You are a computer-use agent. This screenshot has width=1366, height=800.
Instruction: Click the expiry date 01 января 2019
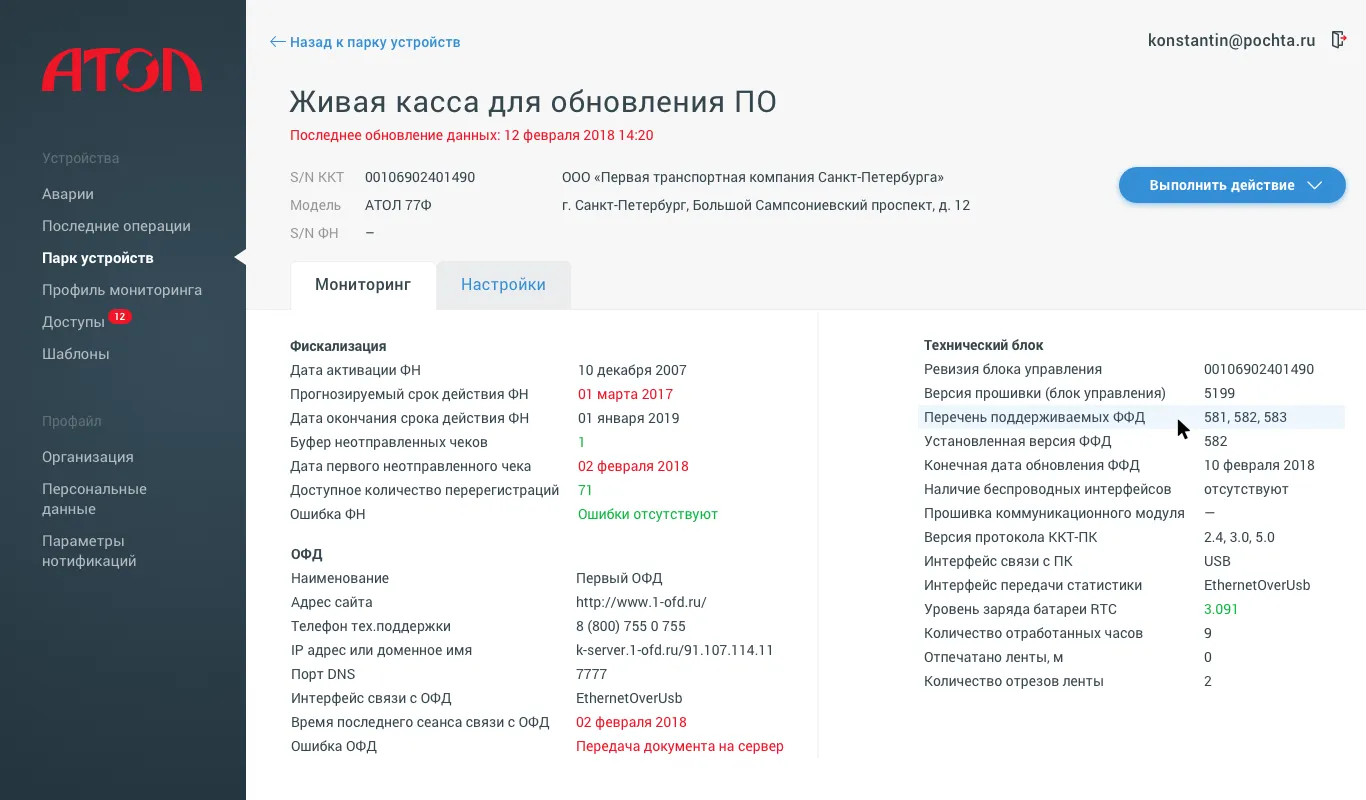point(628,418)
